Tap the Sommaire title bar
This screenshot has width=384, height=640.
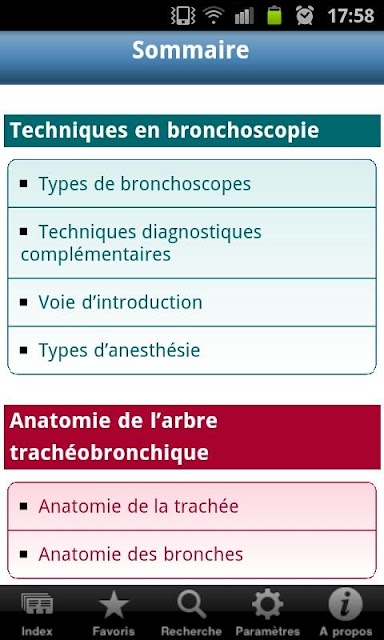pyautogui.click(x=192, y=58)
